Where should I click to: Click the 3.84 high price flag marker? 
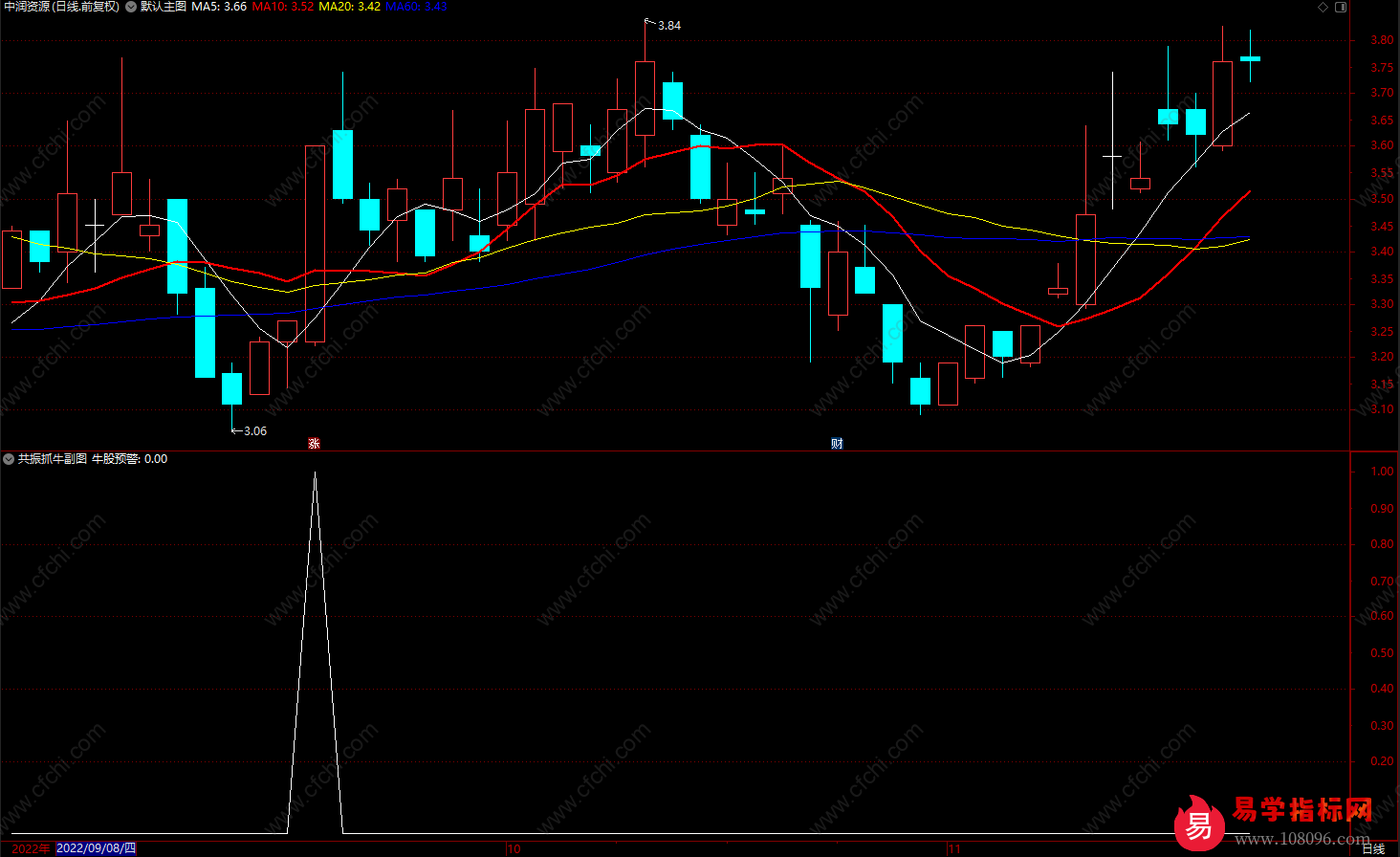tap(664, 25)
